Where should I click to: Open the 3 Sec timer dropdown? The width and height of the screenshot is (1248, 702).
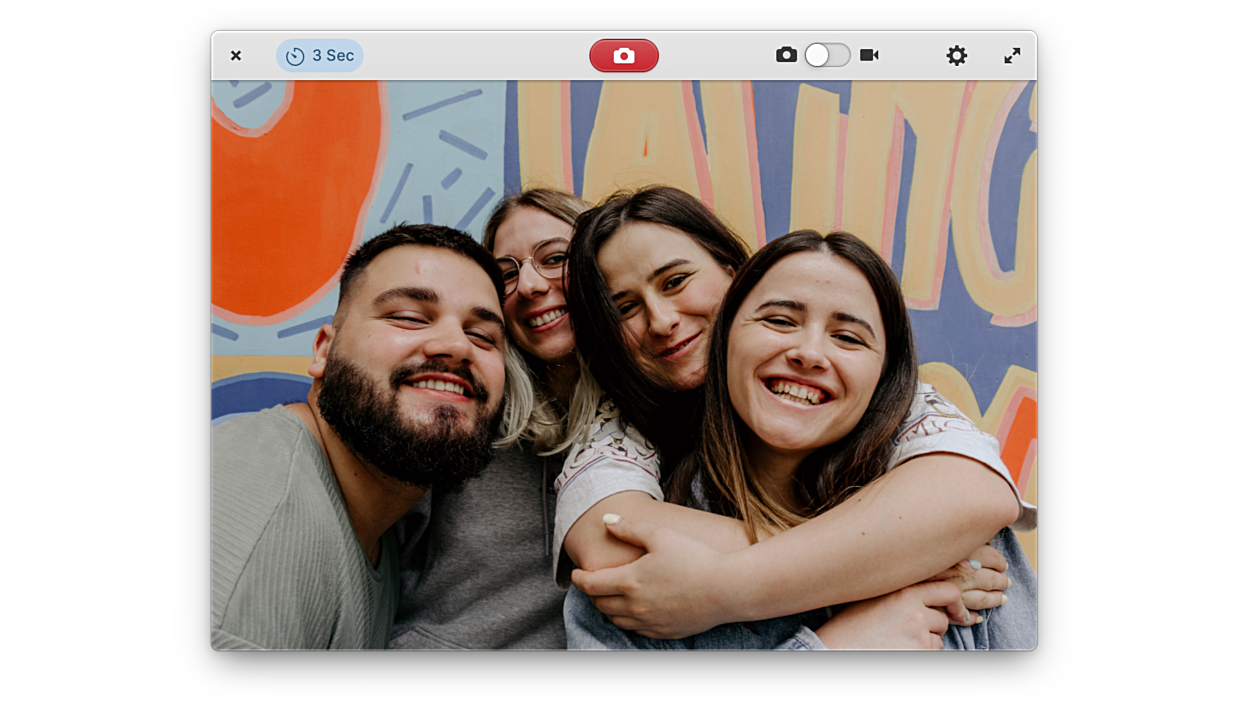pos(320,56)
